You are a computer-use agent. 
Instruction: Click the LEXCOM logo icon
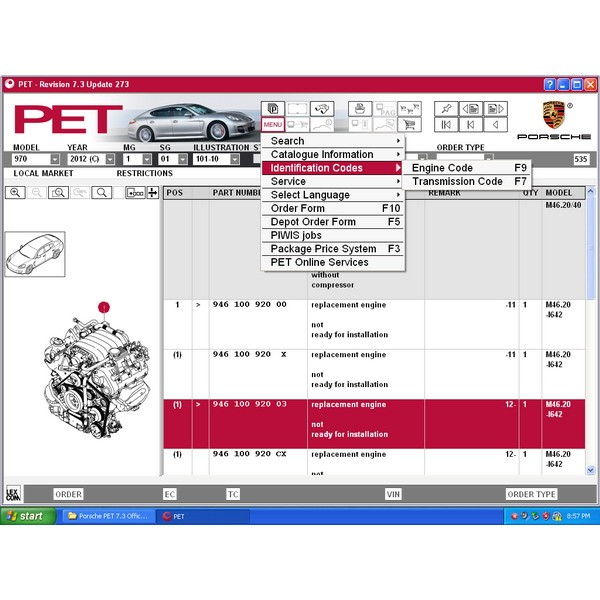13,494
